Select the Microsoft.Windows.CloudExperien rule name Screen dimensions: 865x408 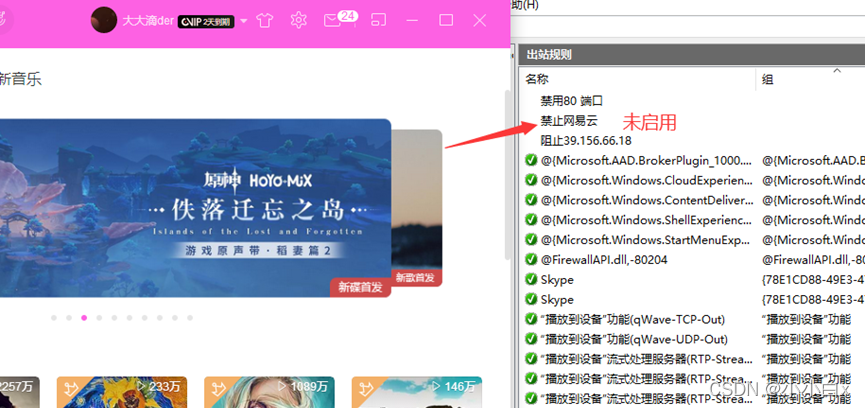pos(646,180)
